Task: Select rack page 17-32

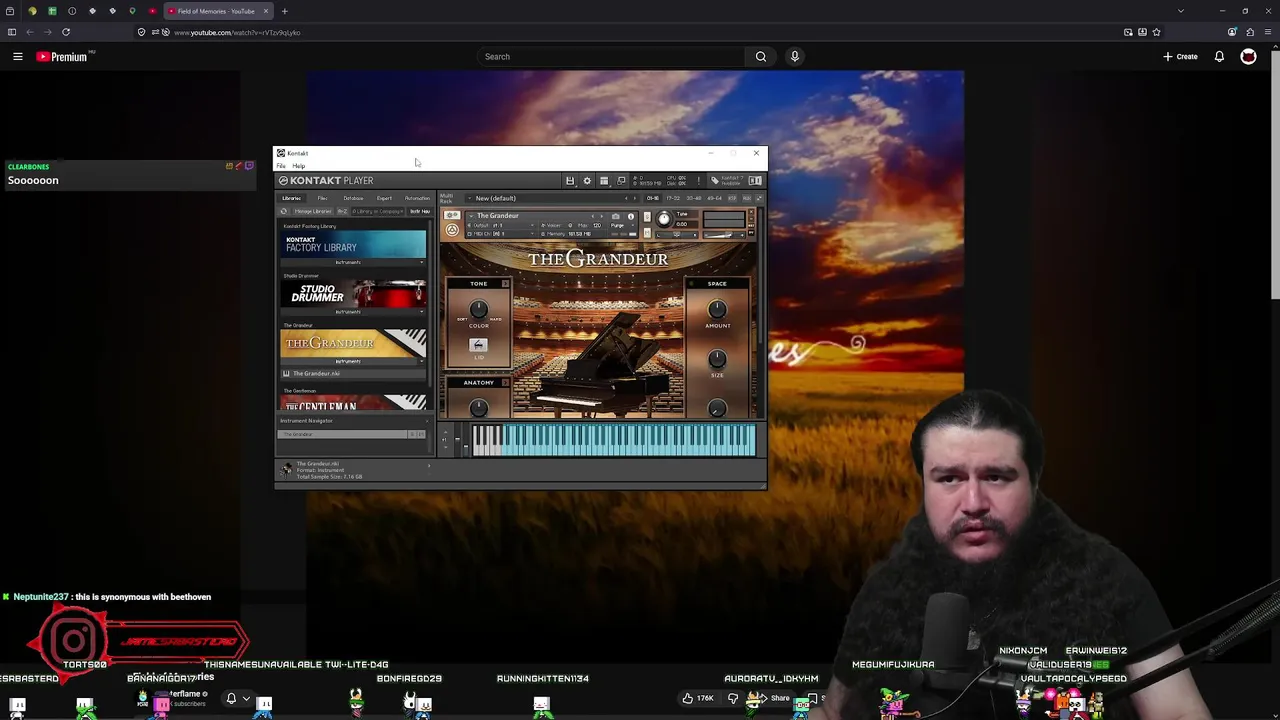Action: tap(673, 198)
